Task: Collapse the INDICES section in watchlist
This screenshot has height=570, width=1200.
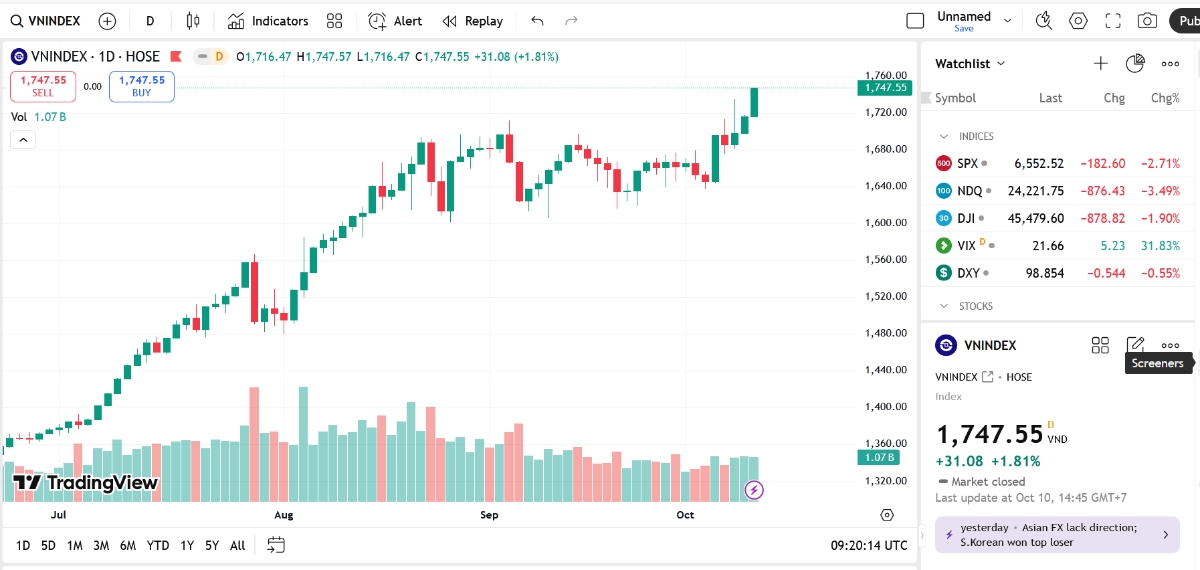Action: tap(942, 136)
